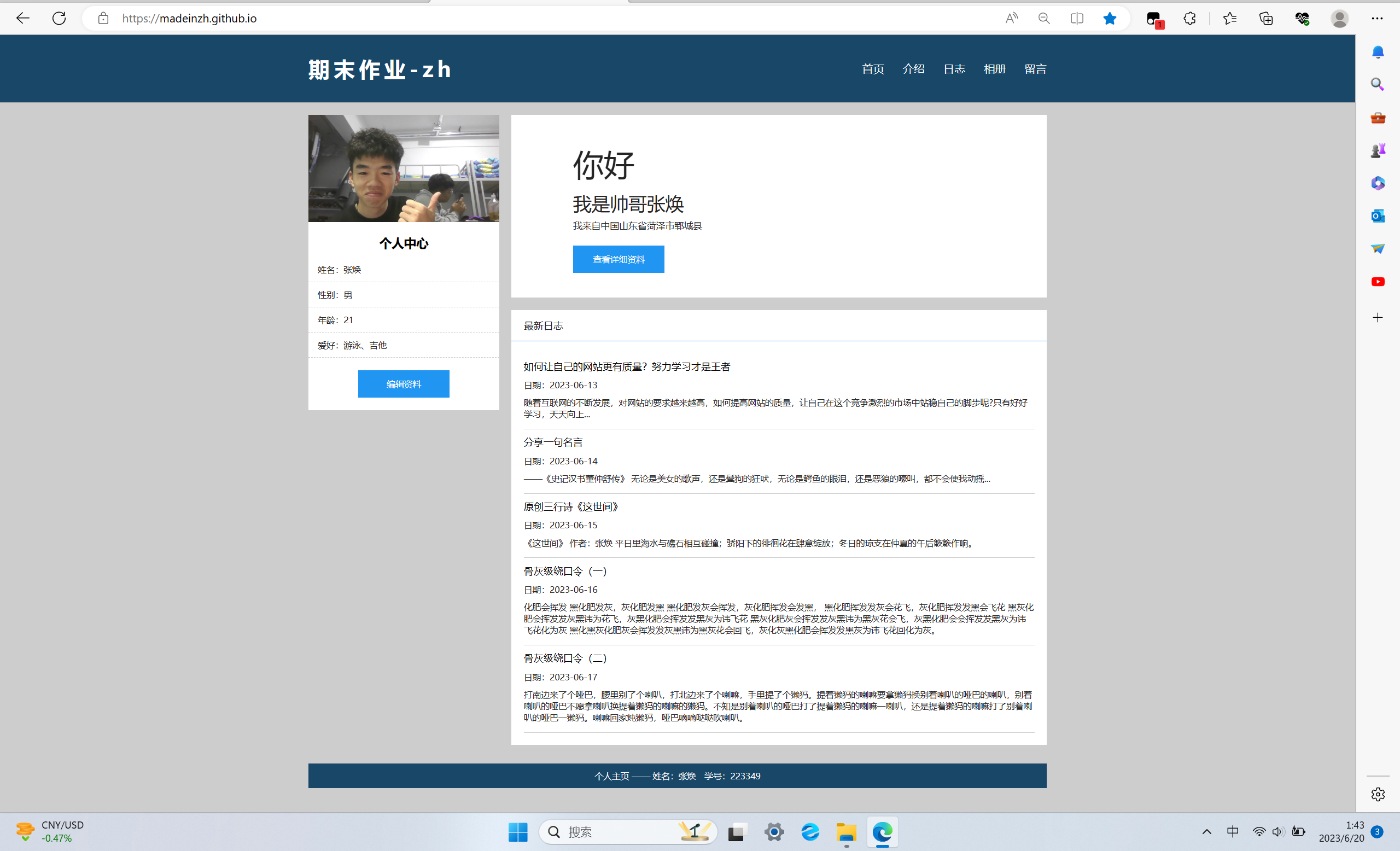This screenshot has width=1400, height=851.
Task: Open the 日志 navigation menu item
Action: point(954,69)
